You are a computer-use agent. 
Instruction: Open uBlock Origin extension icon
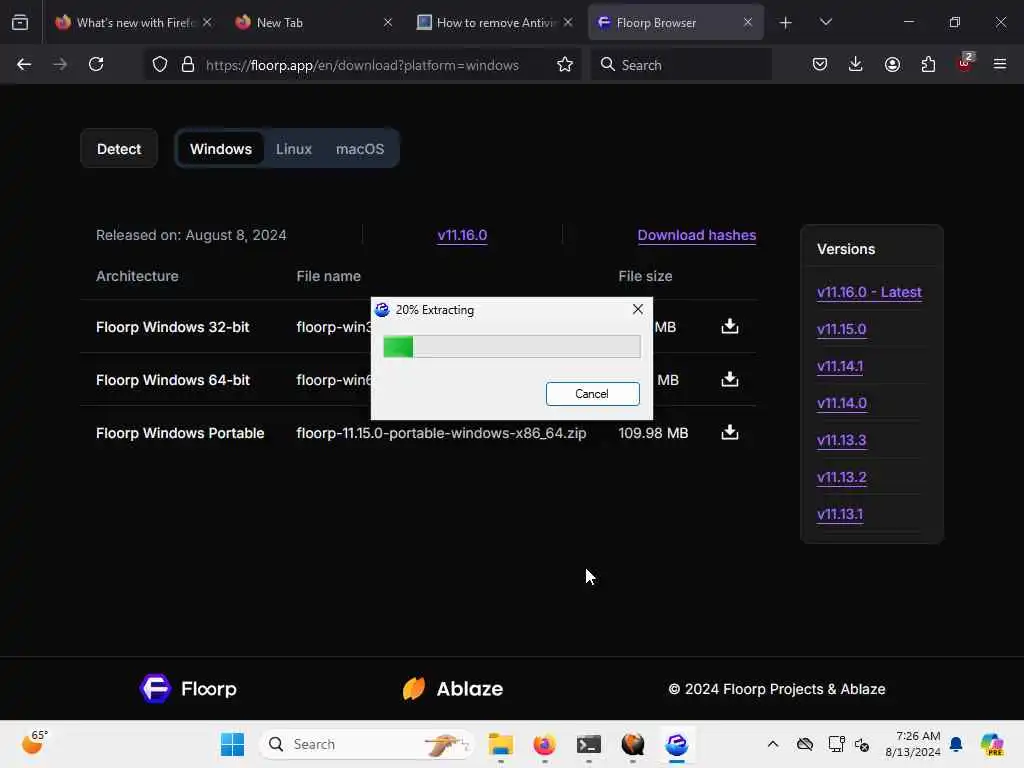[x=965, y=63]
